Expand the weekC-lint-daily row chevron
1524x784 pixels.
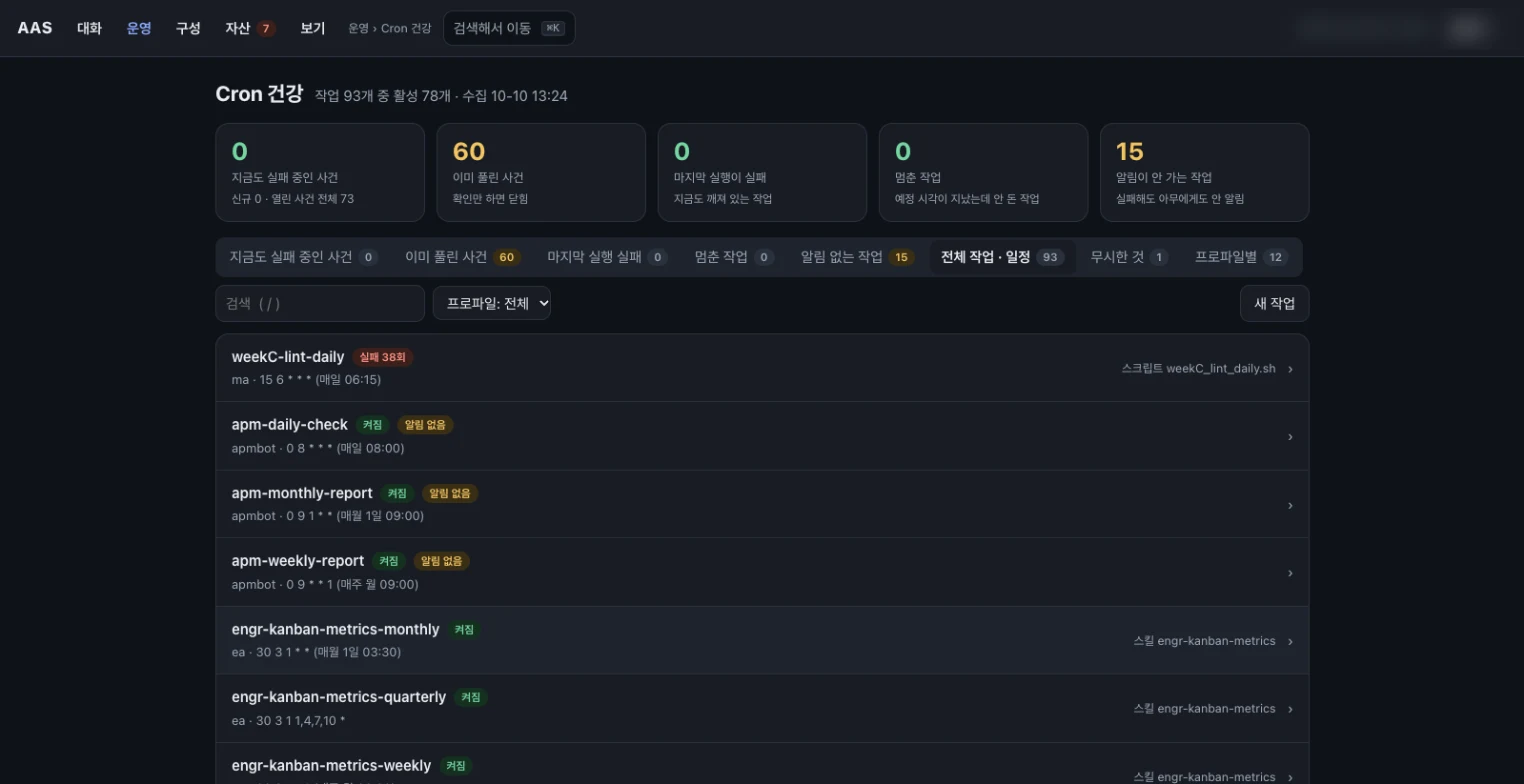[1290, 369]
